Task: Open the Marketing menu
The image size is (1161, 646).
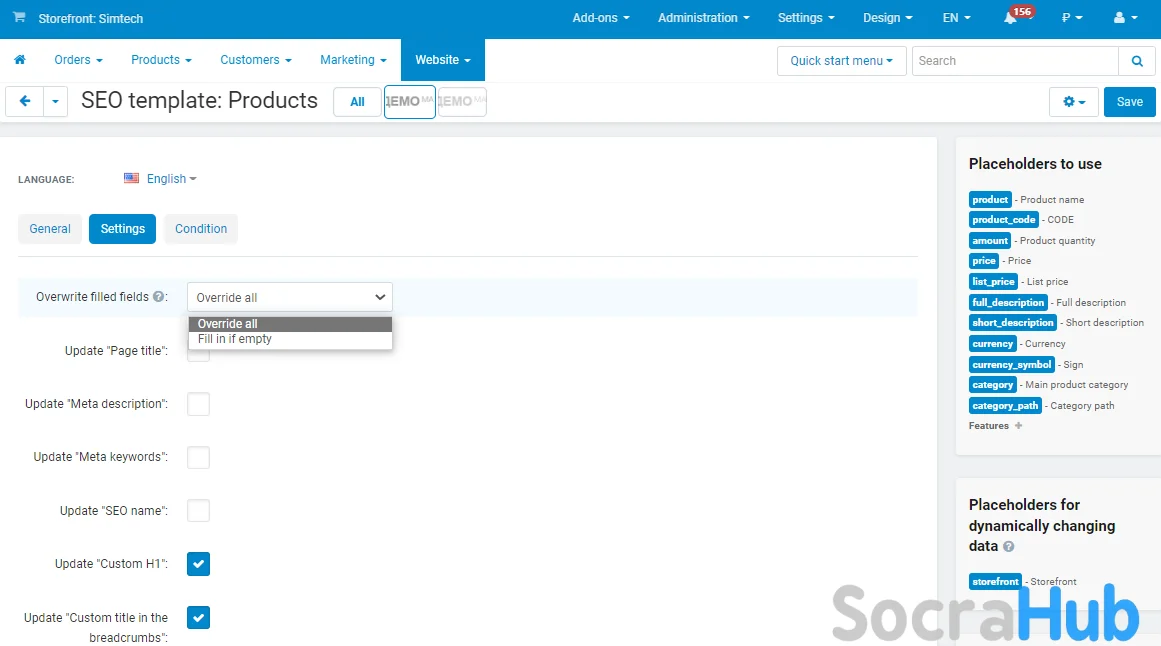Action: coord(353,60)
